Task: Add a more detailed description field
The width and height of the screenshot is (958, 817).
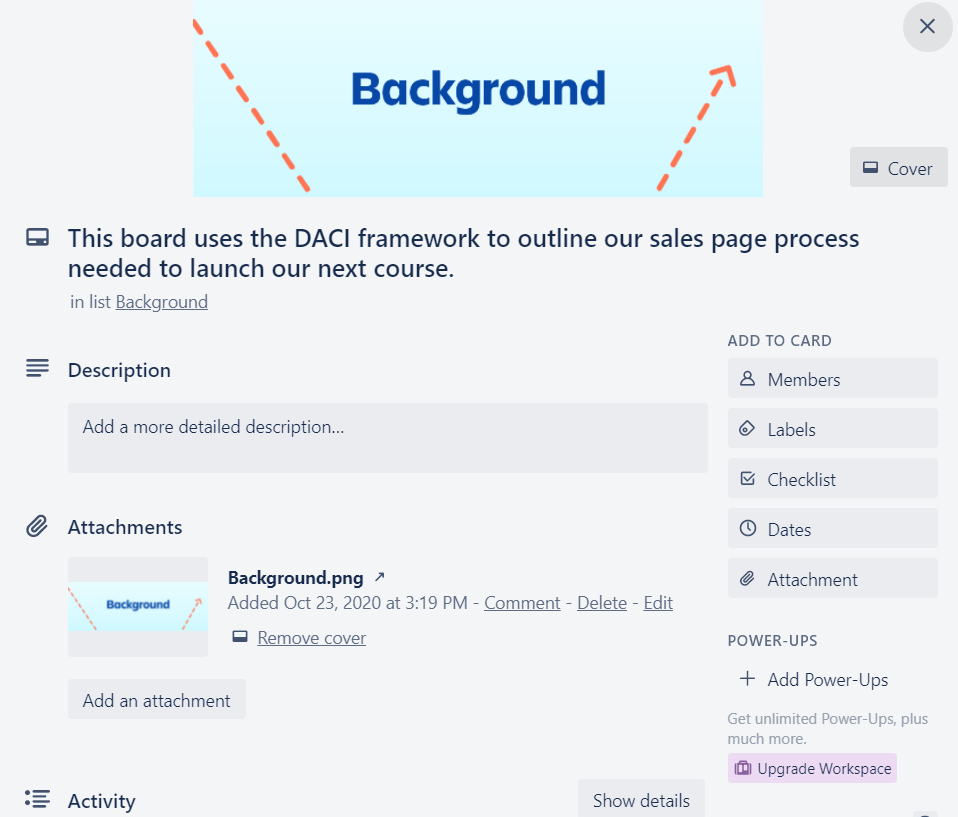Action: [x=388, y=438]
